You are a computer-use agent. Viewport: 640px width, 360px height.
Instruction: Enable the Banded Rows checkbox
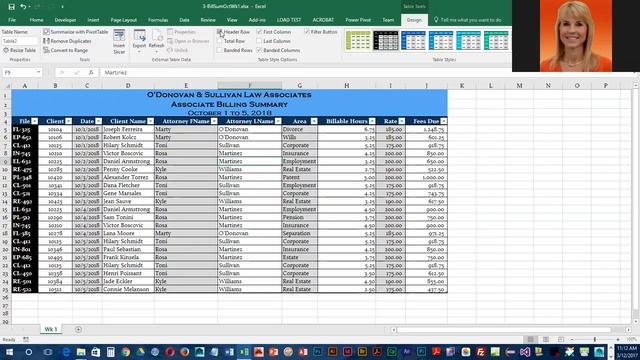pos(220,50)
